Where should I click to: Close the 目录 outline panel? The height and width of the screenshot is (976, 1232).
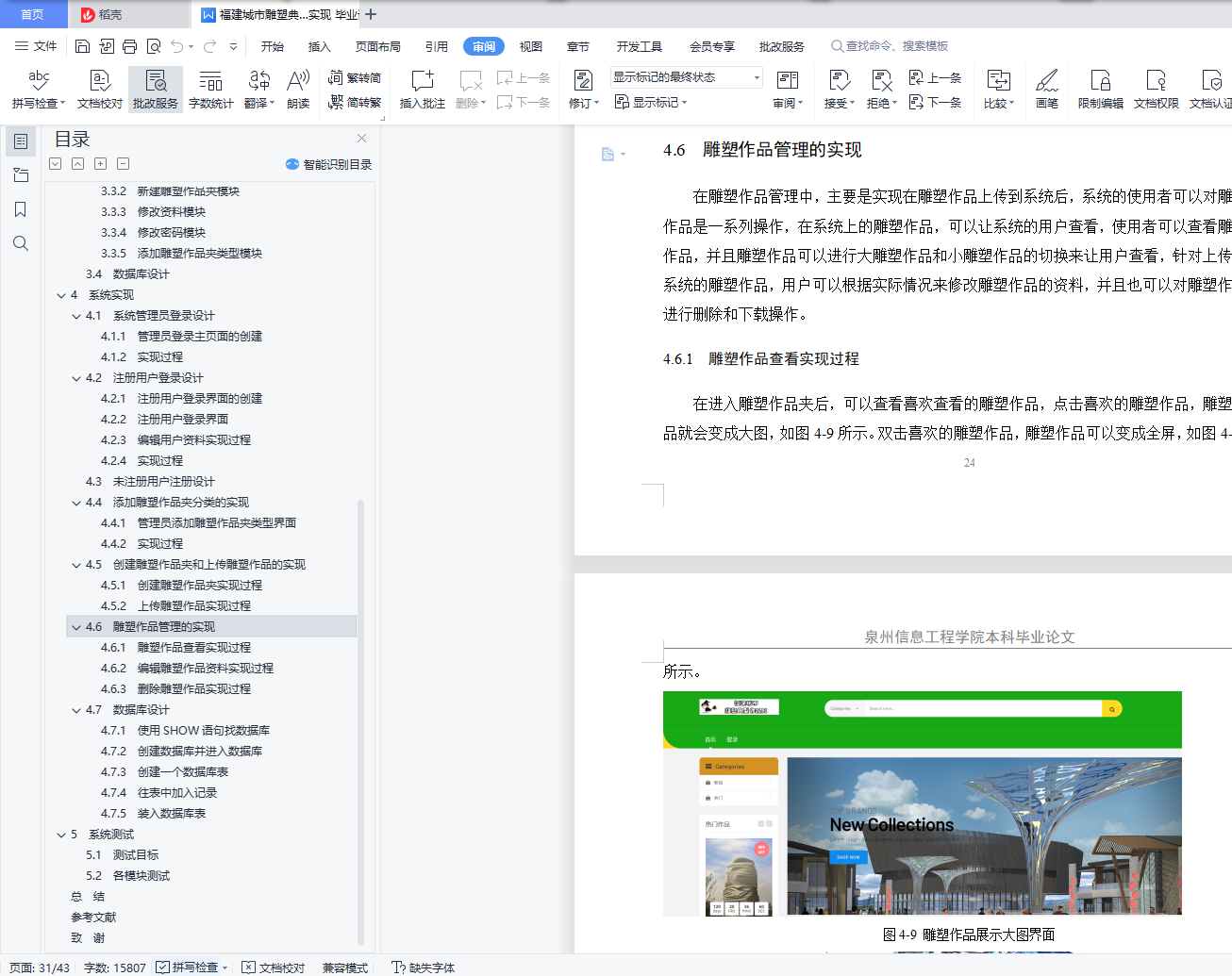coord(361,138)
